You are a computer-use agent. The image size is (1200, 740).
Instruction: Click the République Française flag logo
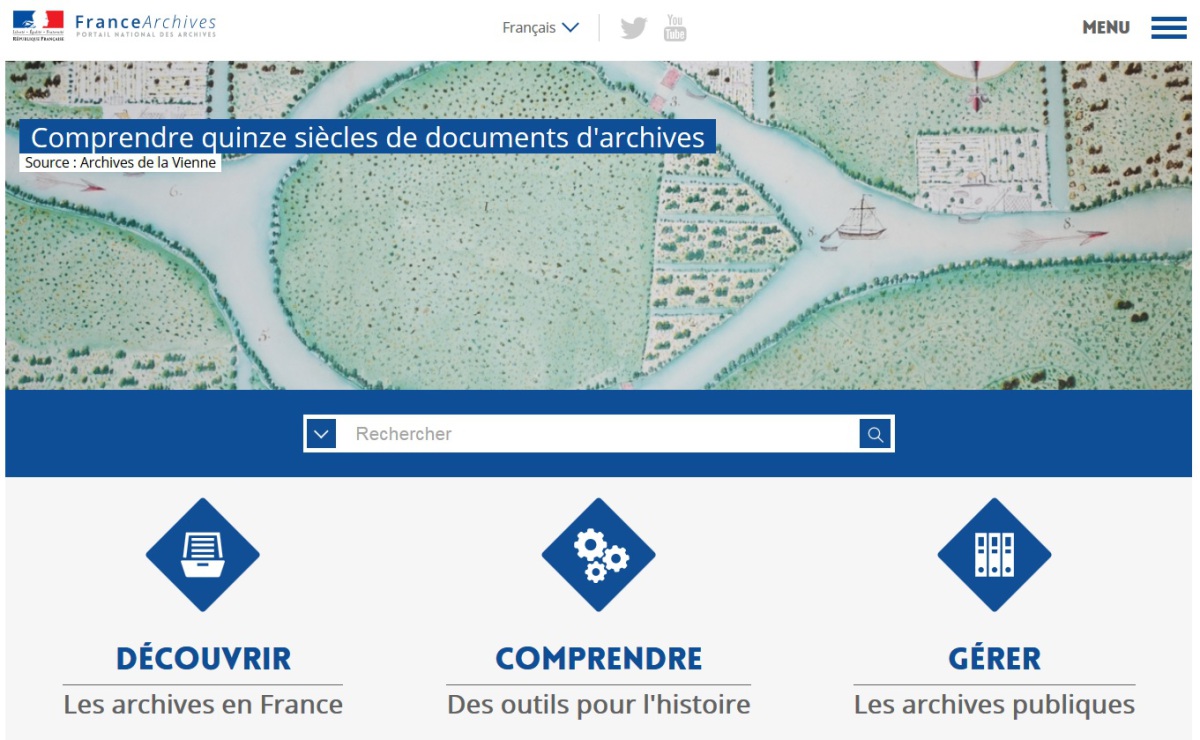(x=38, y=25)
